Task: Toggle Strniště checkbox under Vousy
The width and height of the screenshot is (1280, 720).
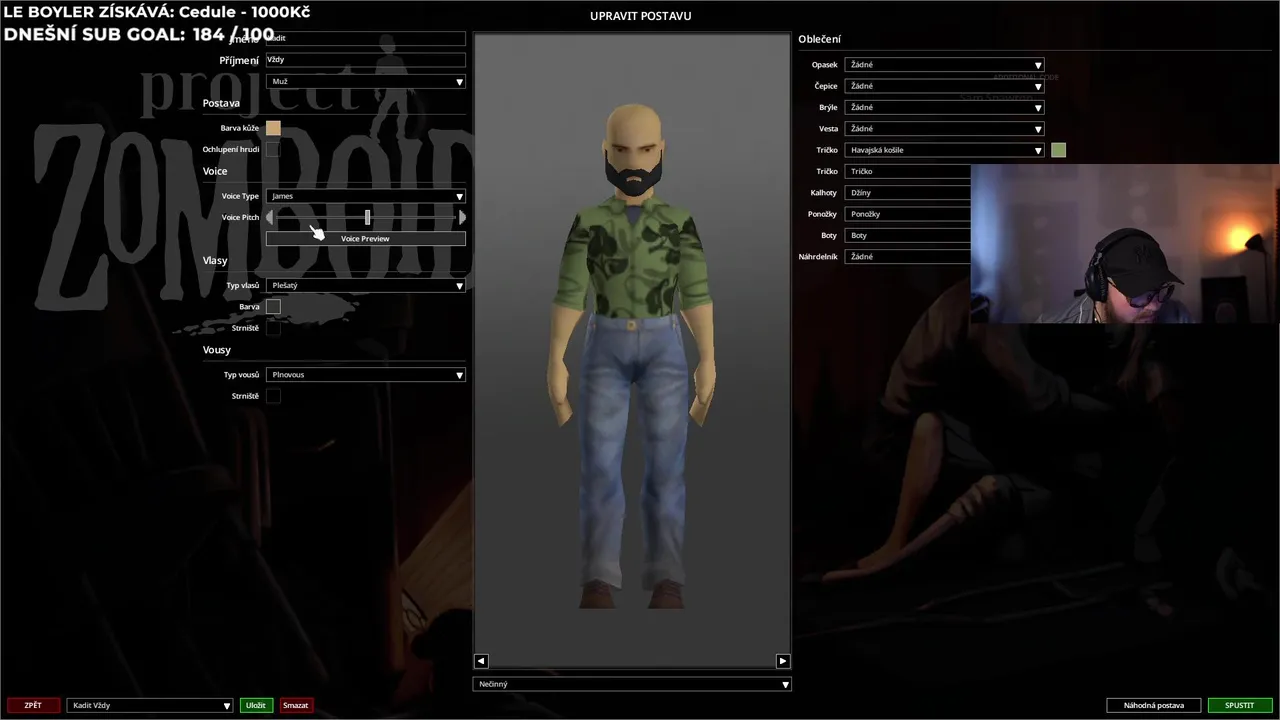Action: [273, 396]
